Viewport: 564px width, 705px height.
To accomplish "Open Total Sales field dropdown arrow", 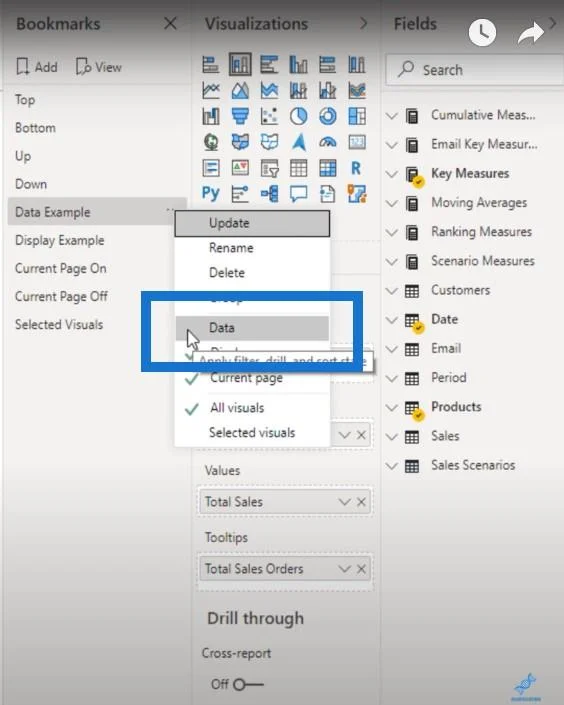I will [x=344, y=502].
